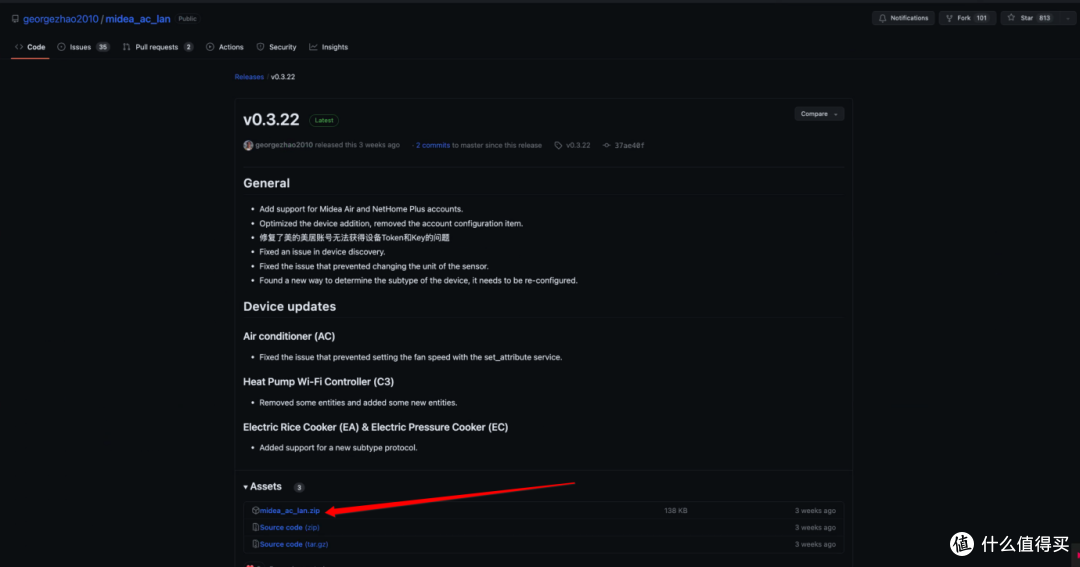Screen dimensions: 1080x567
Task: Click the repository book icon
Action: pos(15,19)
